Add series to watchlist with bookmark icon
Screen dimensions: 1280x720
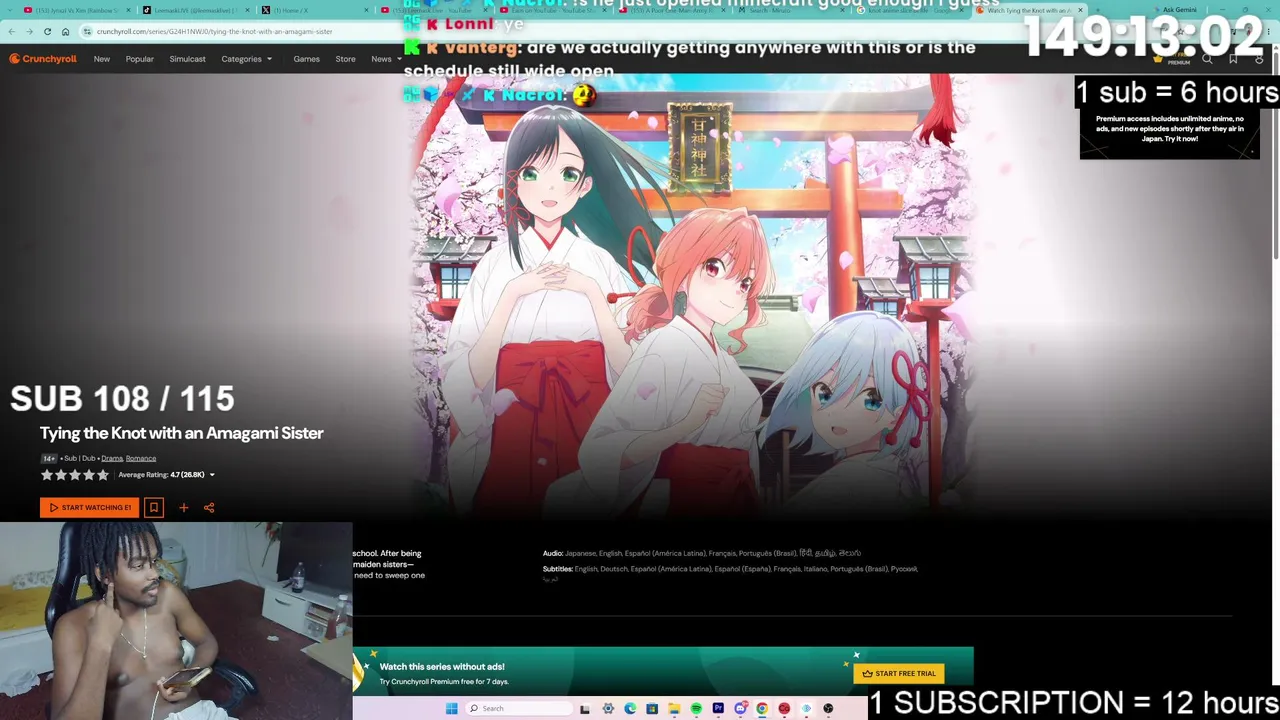coord(154,507)
